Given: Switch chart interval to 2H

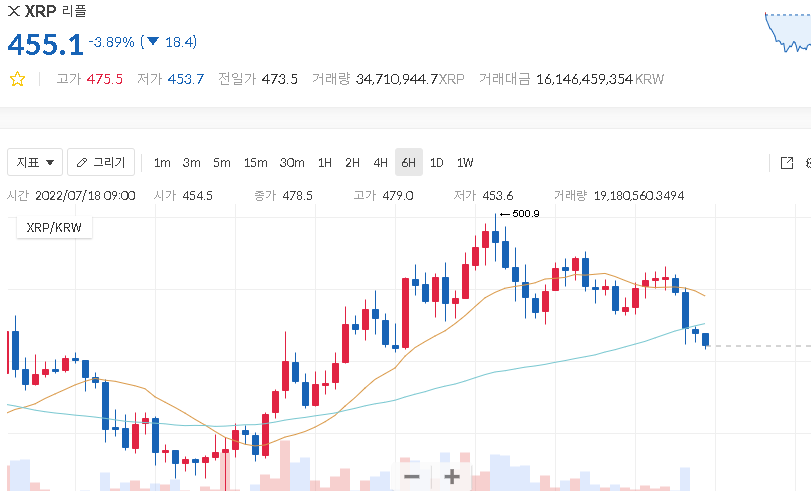Looking at the screenshot, I should tap(352, 162).
